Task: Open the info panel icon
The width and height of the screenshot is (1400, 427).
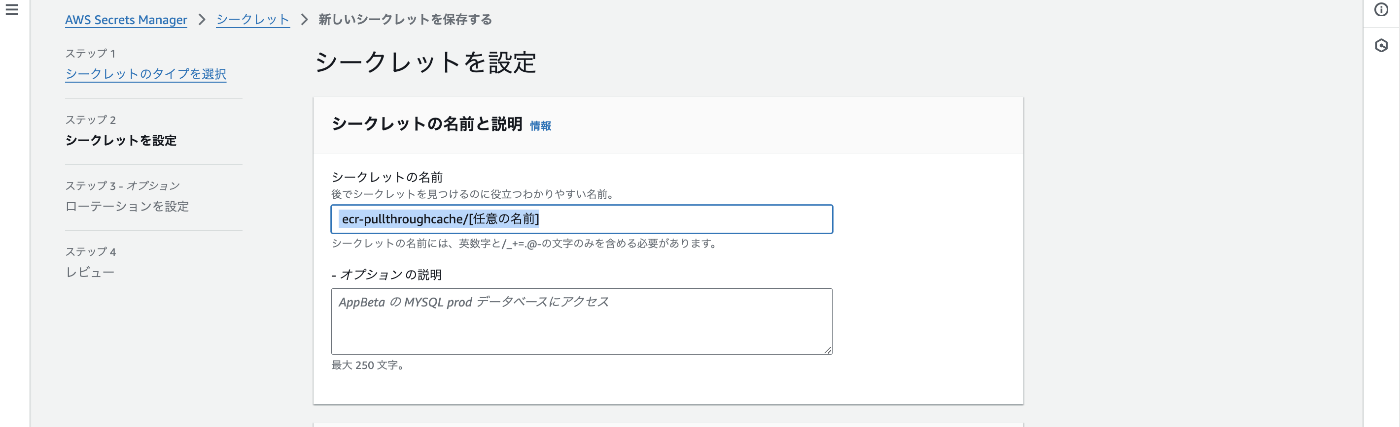Action: click(1381, 9)
